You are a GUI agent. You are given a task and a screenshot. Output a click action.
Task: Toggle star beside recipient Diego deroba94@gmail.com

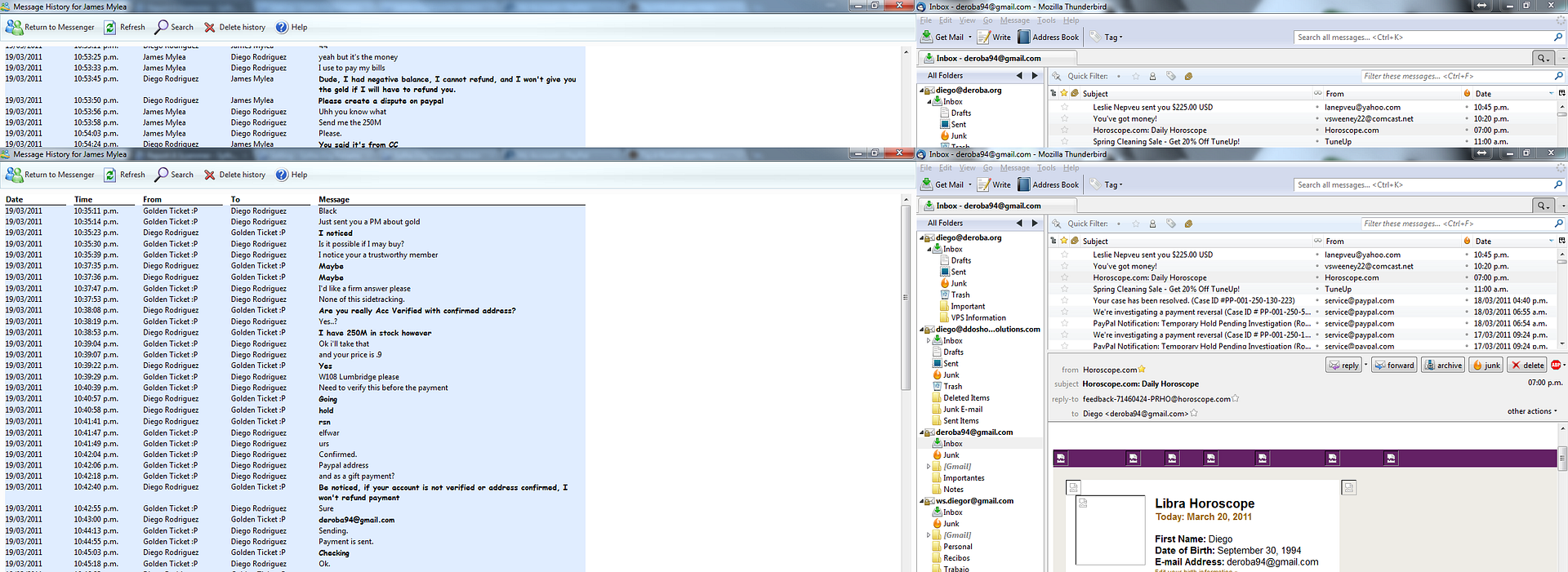pos(1194,414)
